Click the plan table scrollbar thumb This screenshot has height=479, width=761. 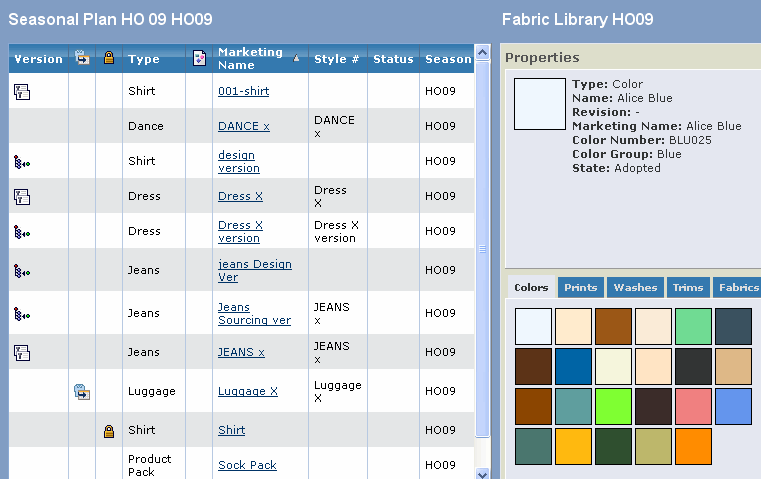(482, 249)
